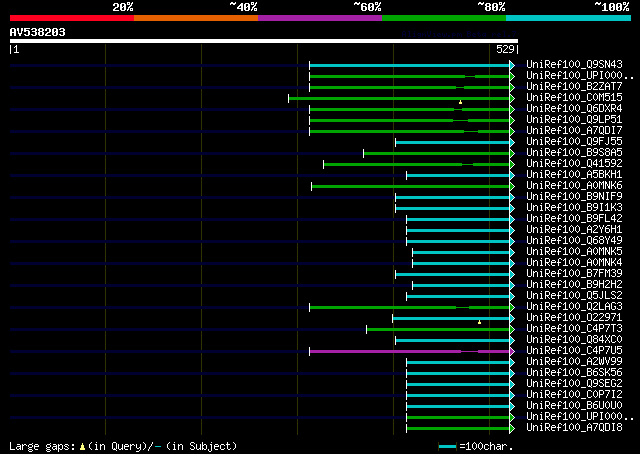Click the arrowhead ending the Q9SN43 alignment

pos(512,65)
